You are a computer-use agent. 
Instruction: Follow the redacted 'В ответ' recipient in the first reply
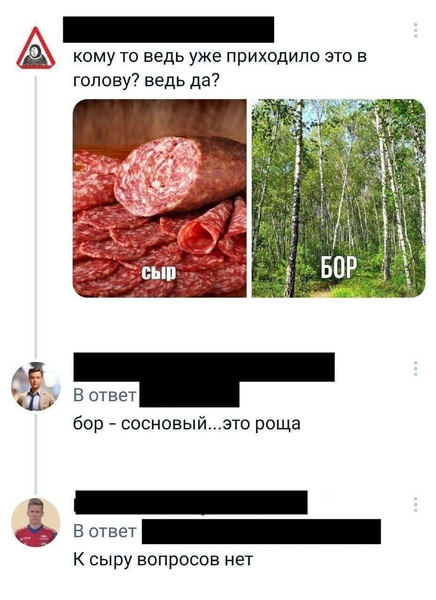click(x=189, y=395)
